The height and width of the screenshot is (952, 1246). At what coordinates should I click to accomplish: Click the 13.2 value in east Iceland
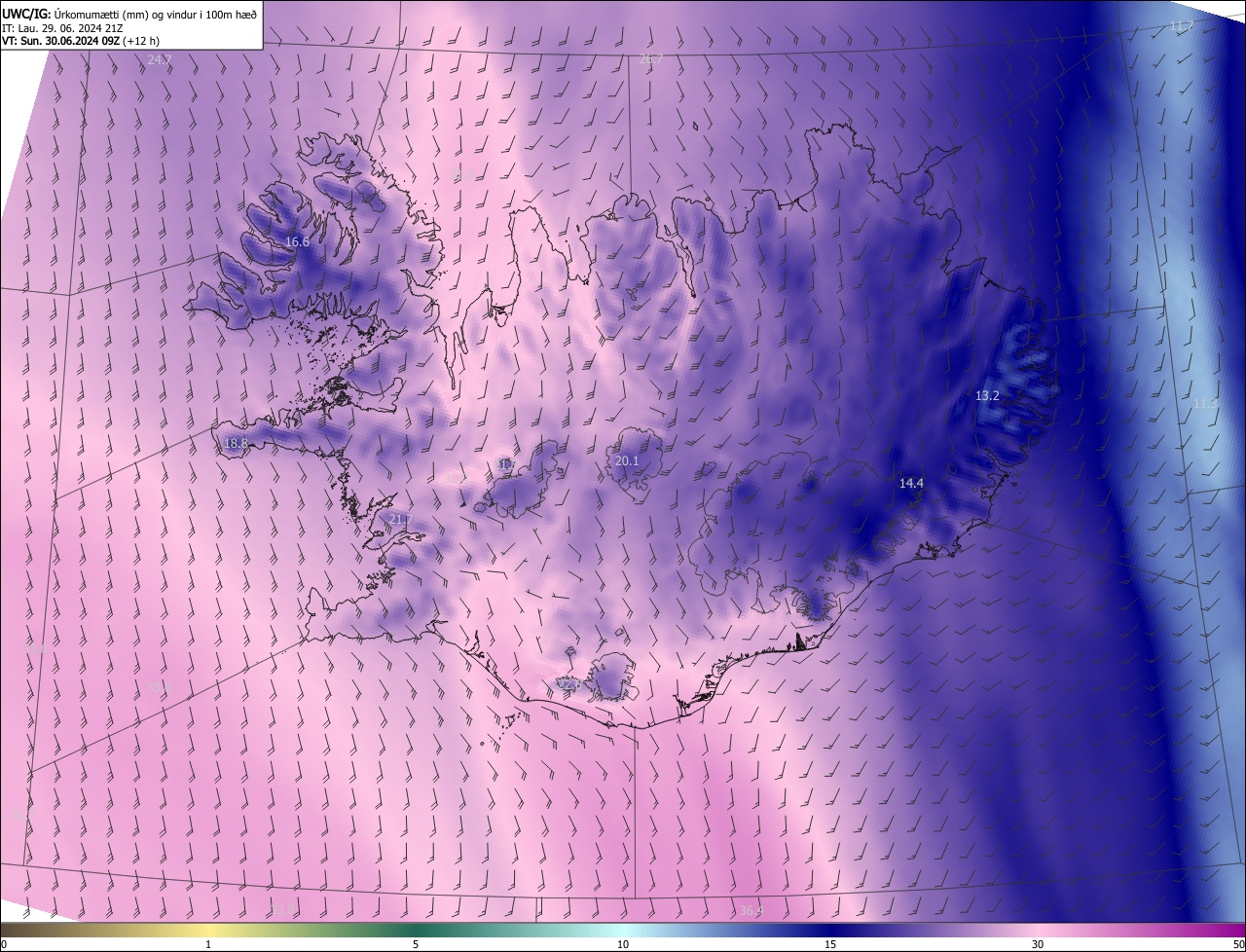point(987,396)
